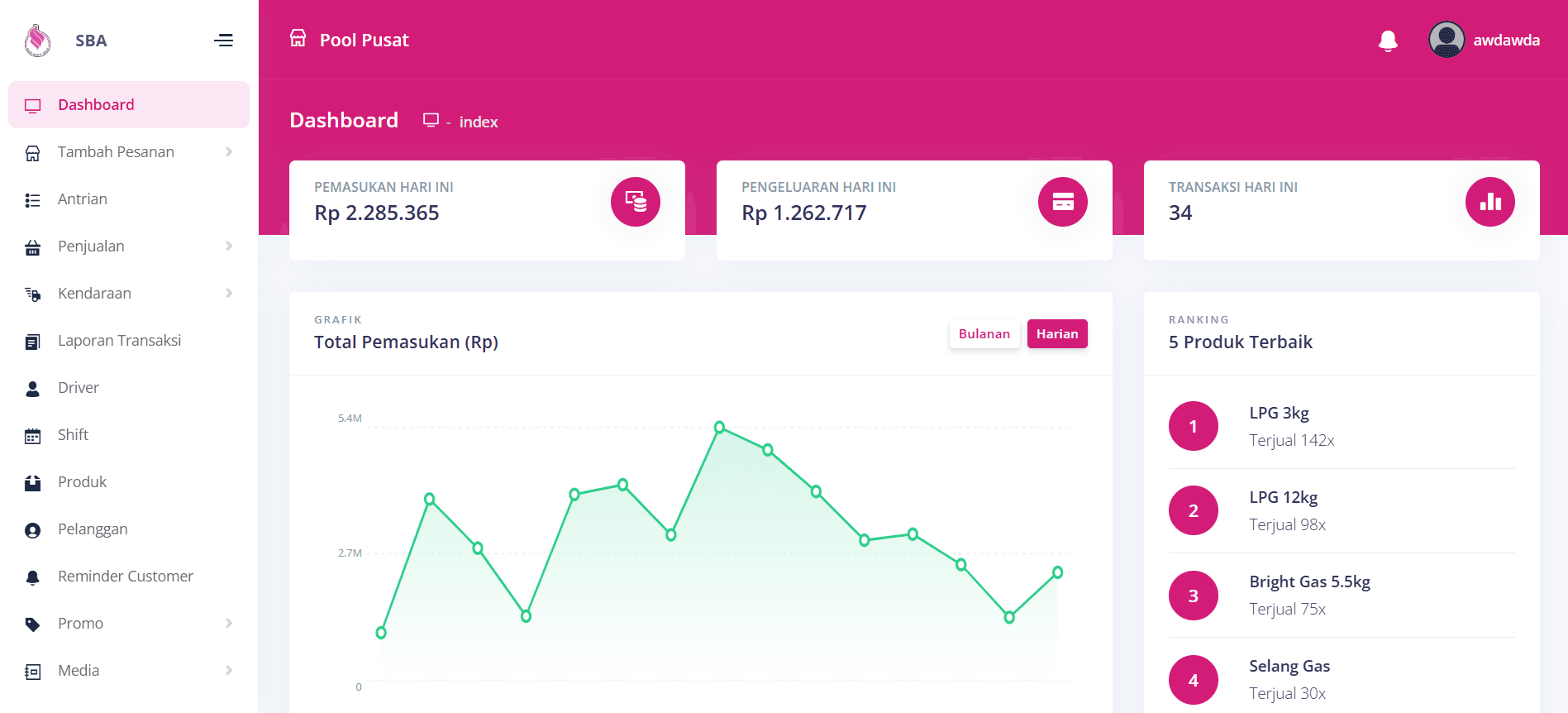Click the Tambah Pesanan store icon
Viewport: 1568px width, 713px height.
coord(33,153)
